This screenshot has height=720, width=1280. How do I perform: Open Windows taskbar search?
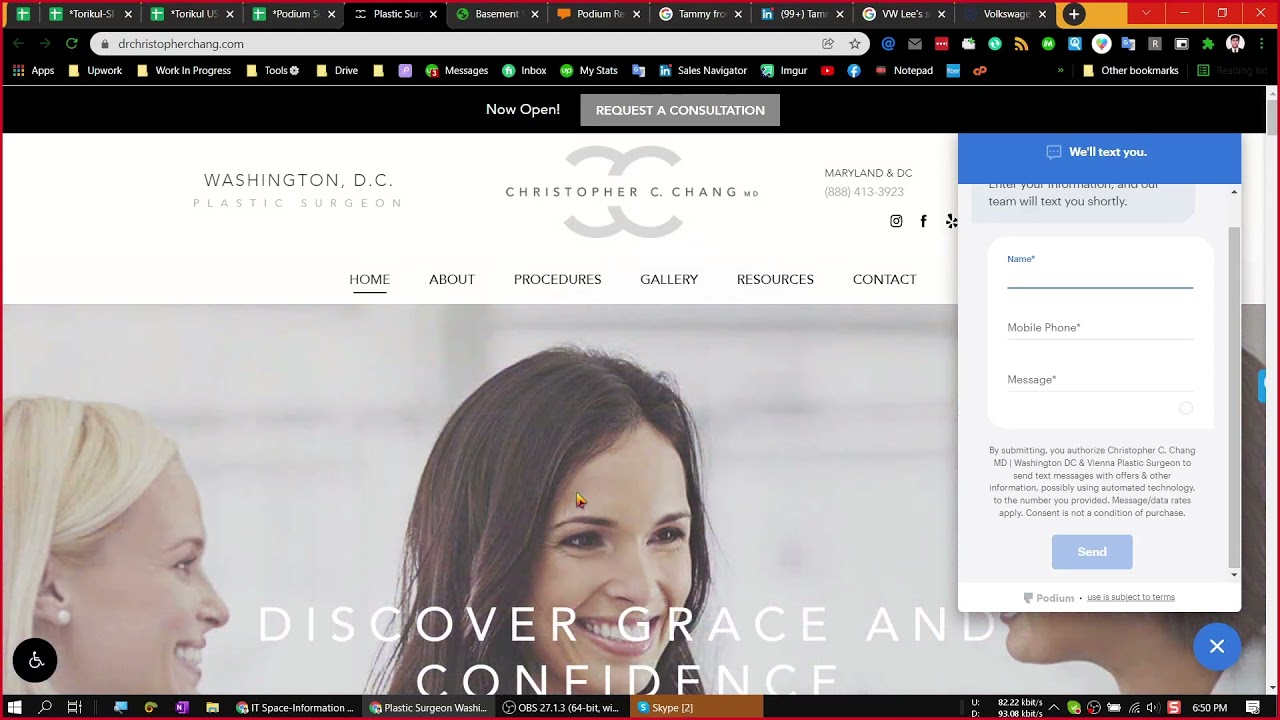pyautogui.click(x=45, y=707)
